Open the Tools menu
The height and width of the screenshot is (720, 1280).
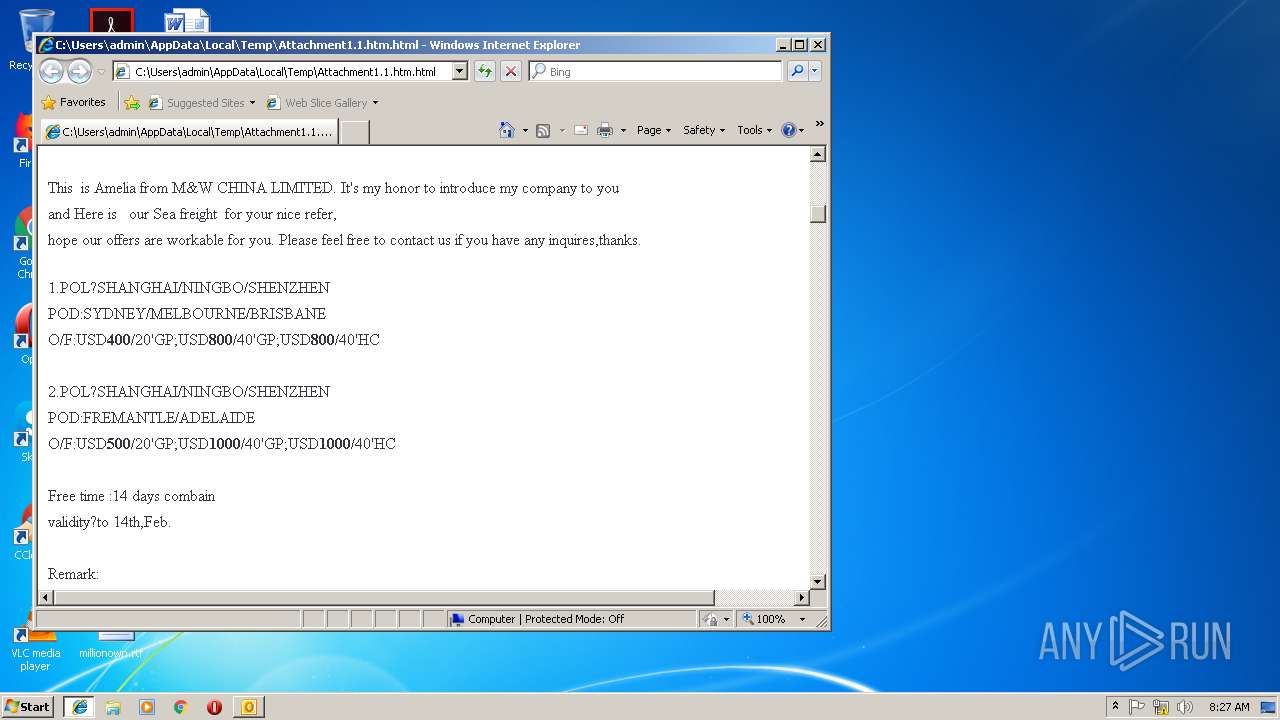755,130
